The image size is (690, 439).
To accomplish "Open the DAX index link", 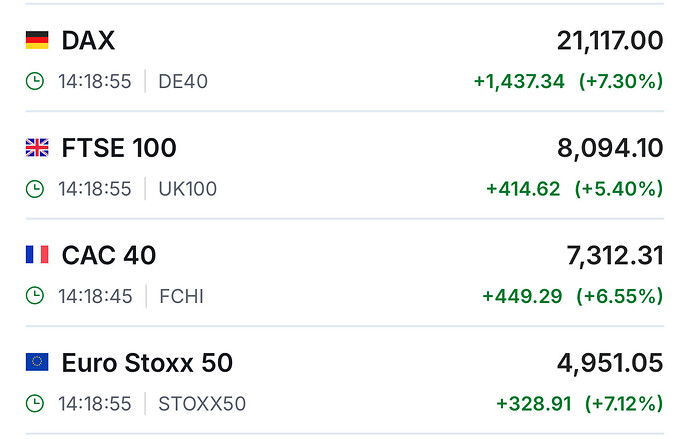I will [88, 41].
